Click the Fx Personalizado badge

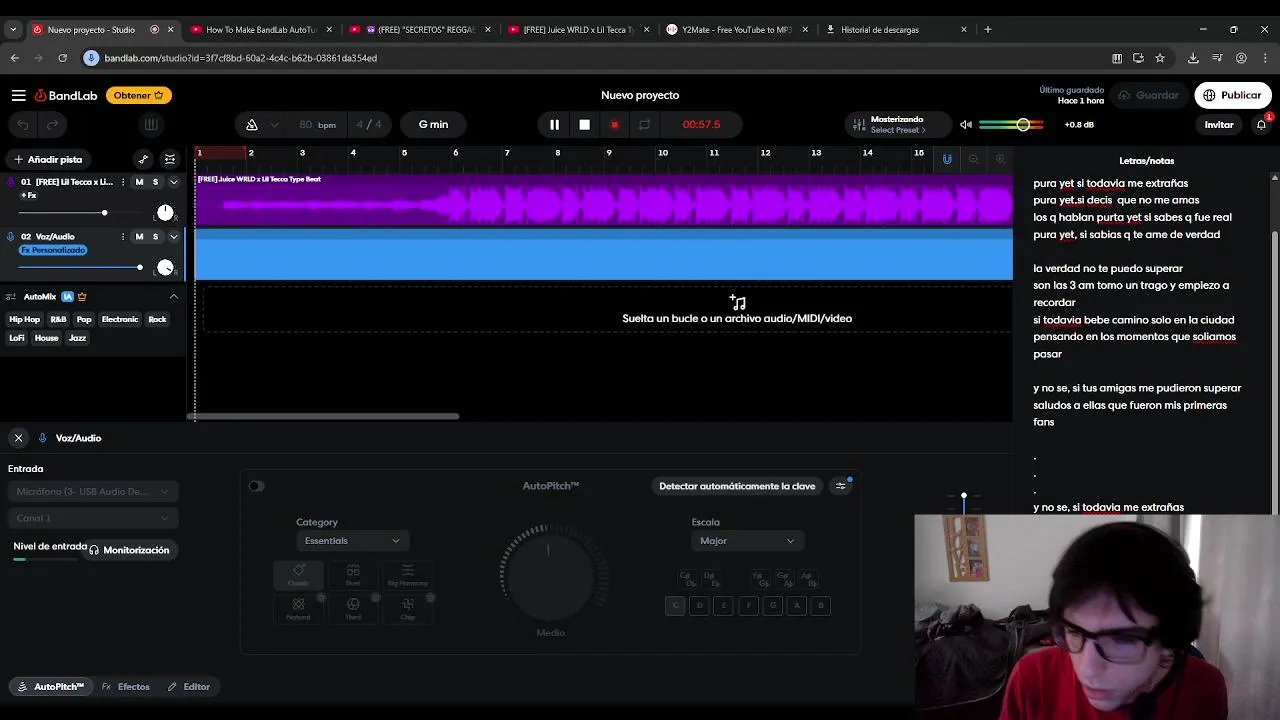52,250
